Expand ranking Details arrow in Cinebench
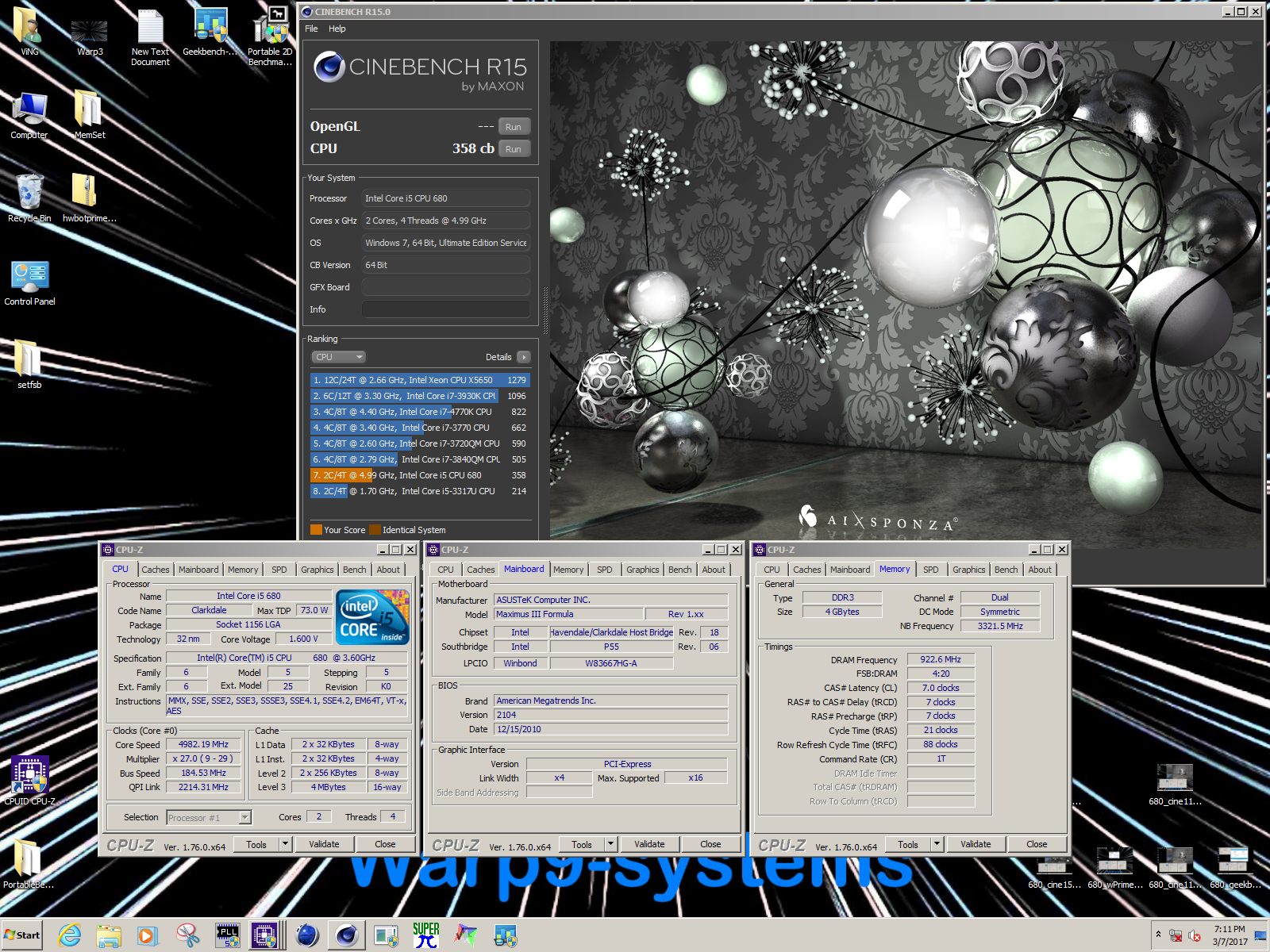 coord(524,357)
